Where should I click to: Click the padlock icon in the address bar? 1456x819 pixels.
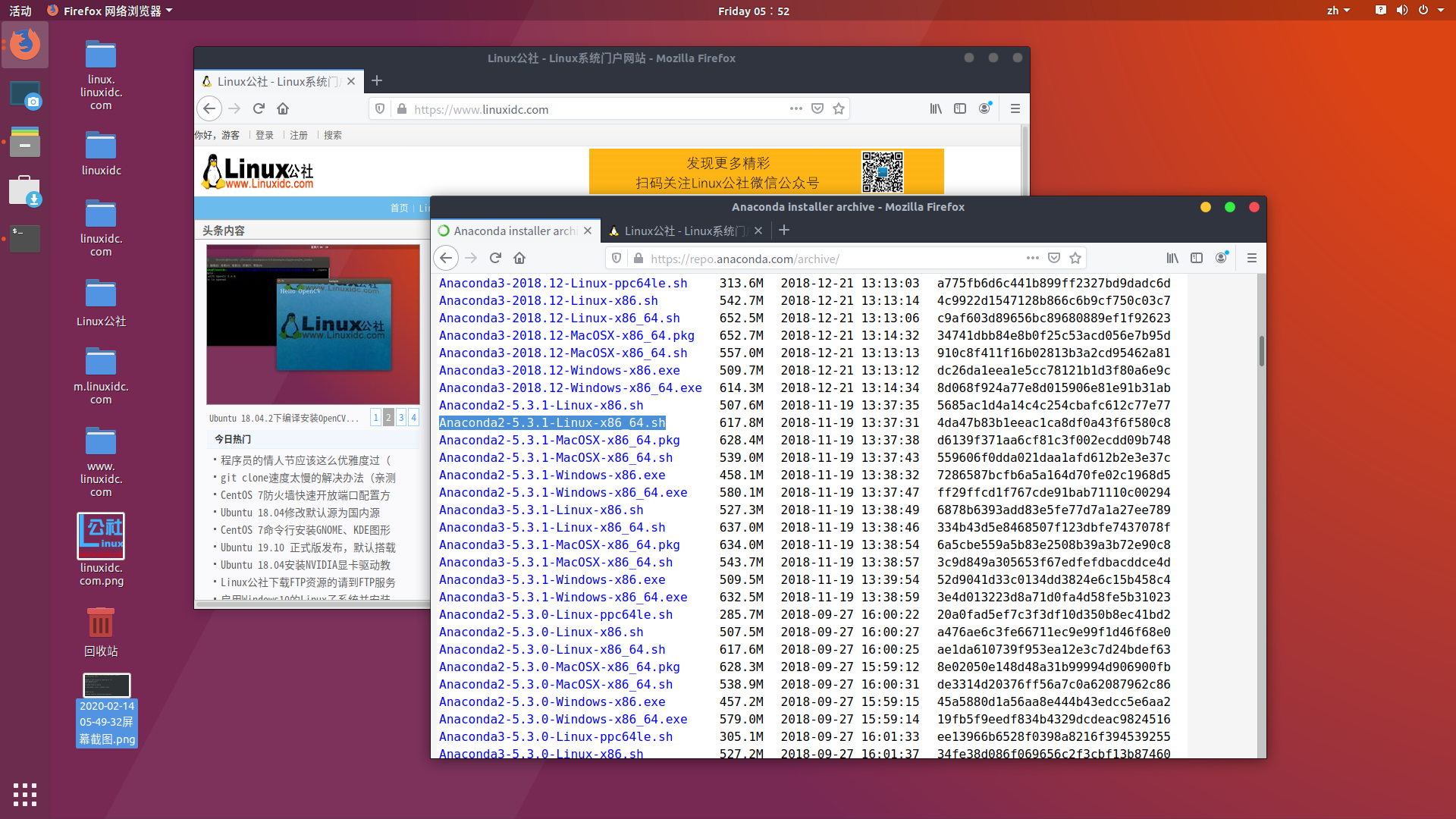[x=639, y=258]
